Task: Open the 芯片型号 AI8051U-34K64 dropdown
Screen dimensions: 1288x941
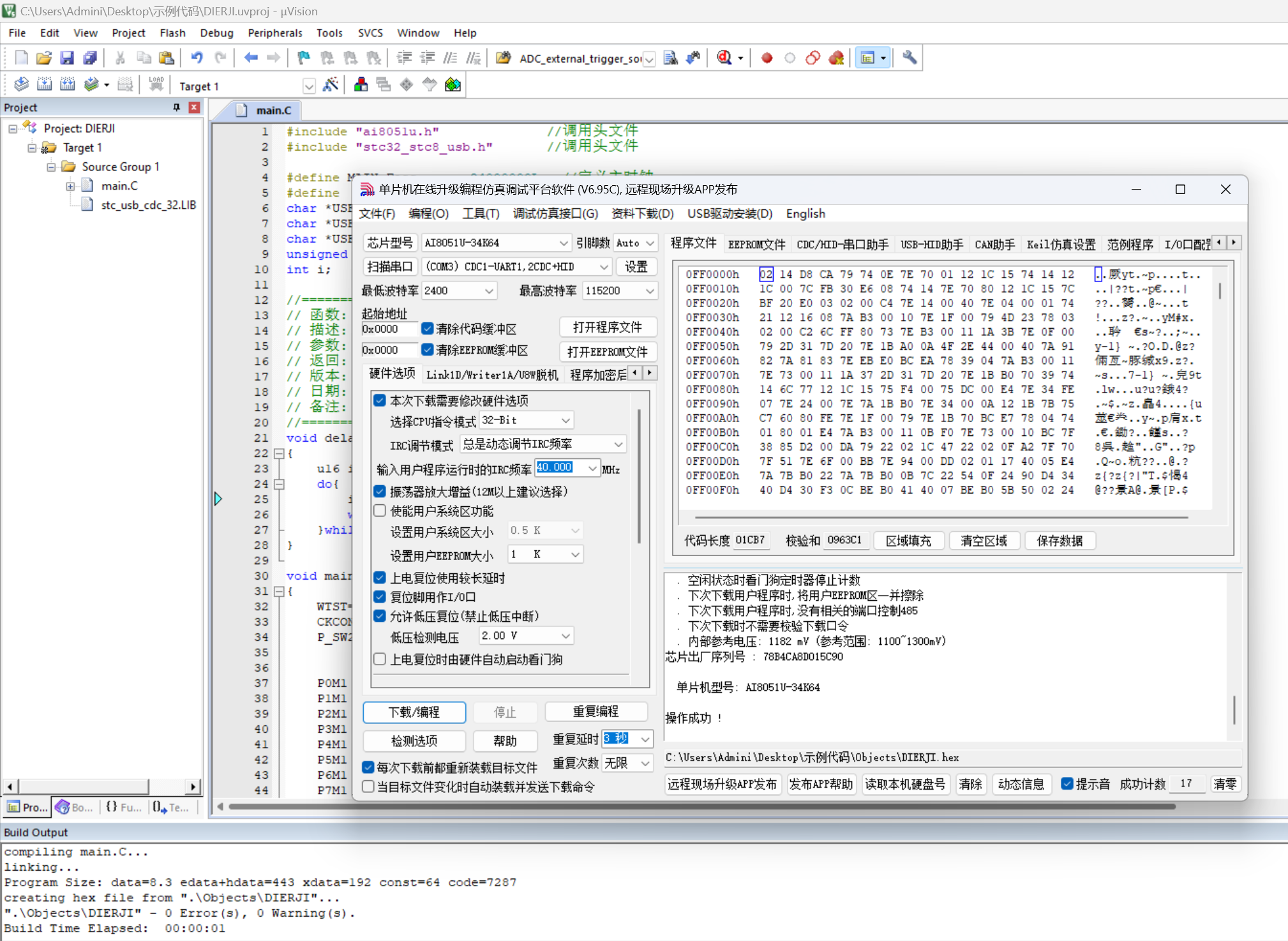Action: [x=496, y=243]
